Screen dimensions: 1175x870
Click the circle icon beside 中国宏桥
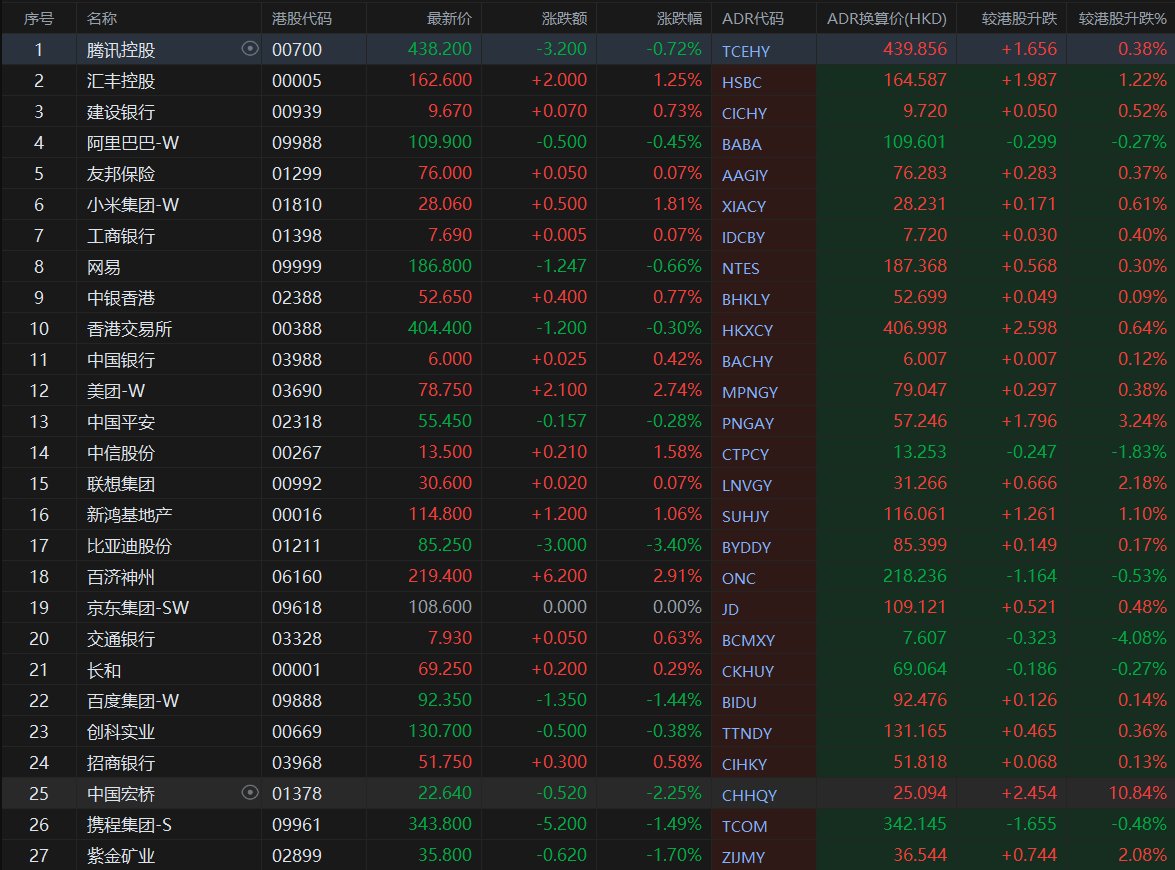250,792
